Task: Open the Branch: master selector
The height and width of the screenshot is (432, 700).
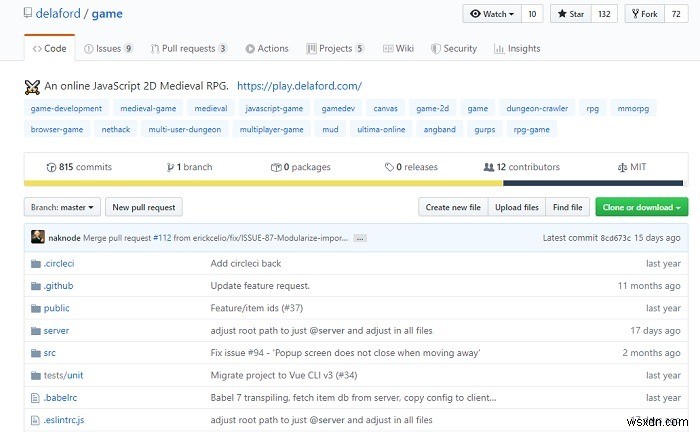Action: click(x=62, y=207)
